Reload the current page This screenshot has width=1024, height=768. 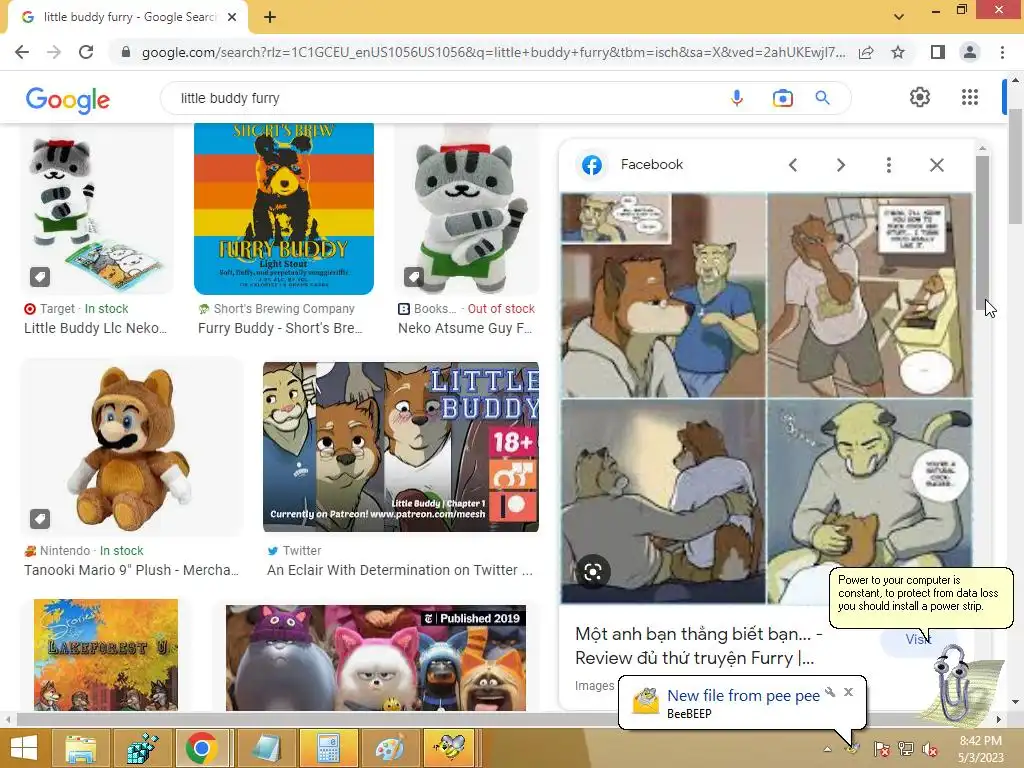click(x=86, y=52)
